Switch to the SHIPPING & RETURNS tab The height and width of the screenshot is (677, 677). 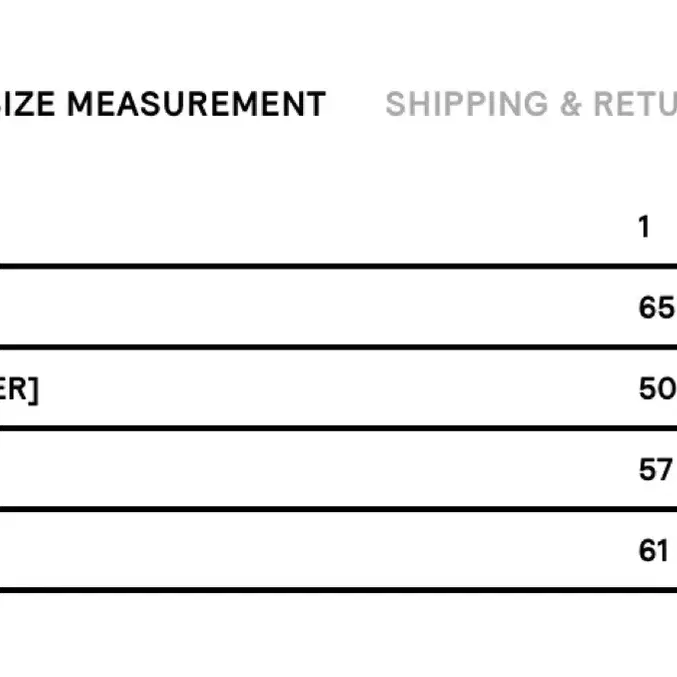coord(531,104)
